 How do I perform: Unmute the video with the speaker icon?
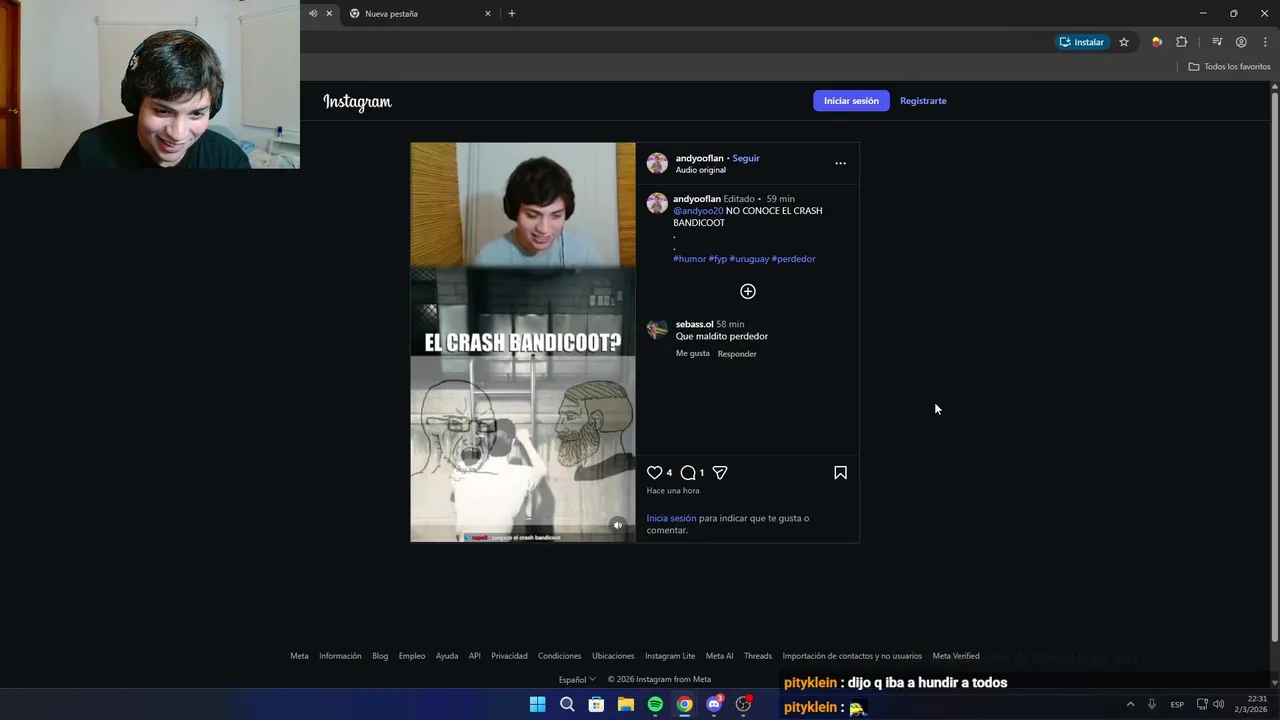tap(618, 525)
